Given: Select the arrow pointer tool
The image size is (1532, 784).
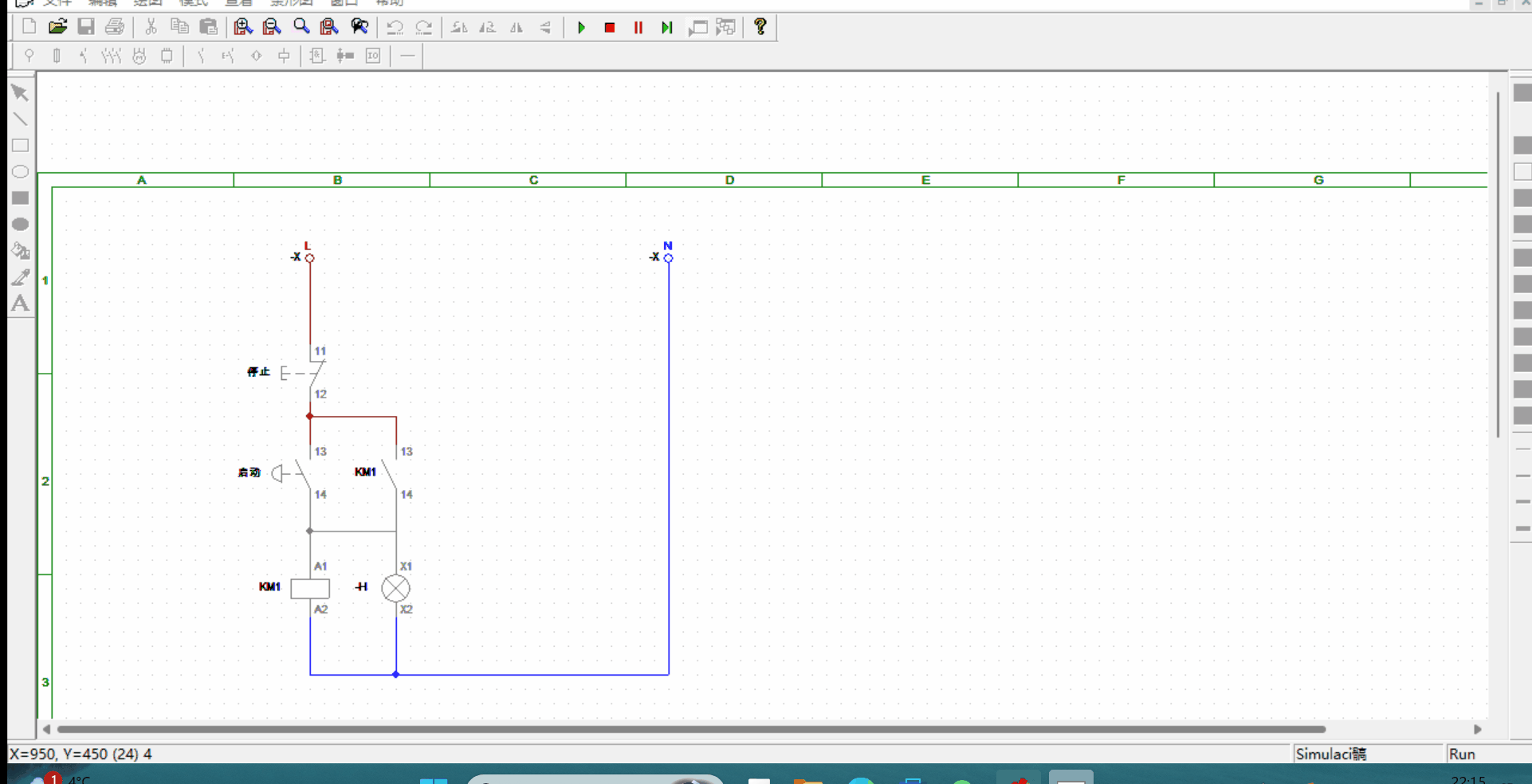Looking at the screenshot, I should click(x=21, y=93).
